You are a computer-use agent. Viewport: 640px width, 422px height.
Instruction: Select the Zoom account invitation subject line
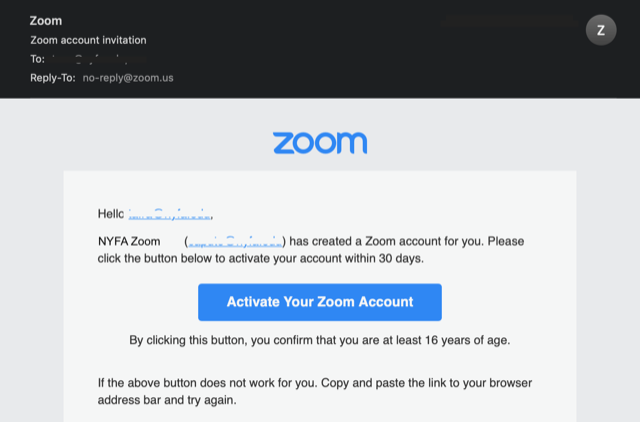pyautogui.click(x=88, y=40)
